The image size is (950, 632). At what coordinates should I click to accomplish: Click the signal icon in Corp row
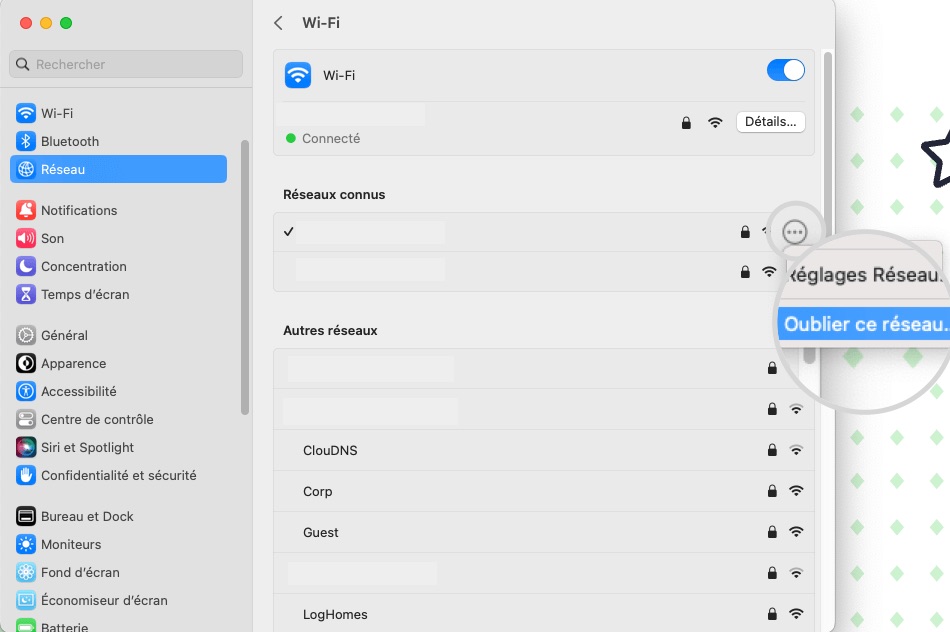pyautogui.click(x=796, y=491)
